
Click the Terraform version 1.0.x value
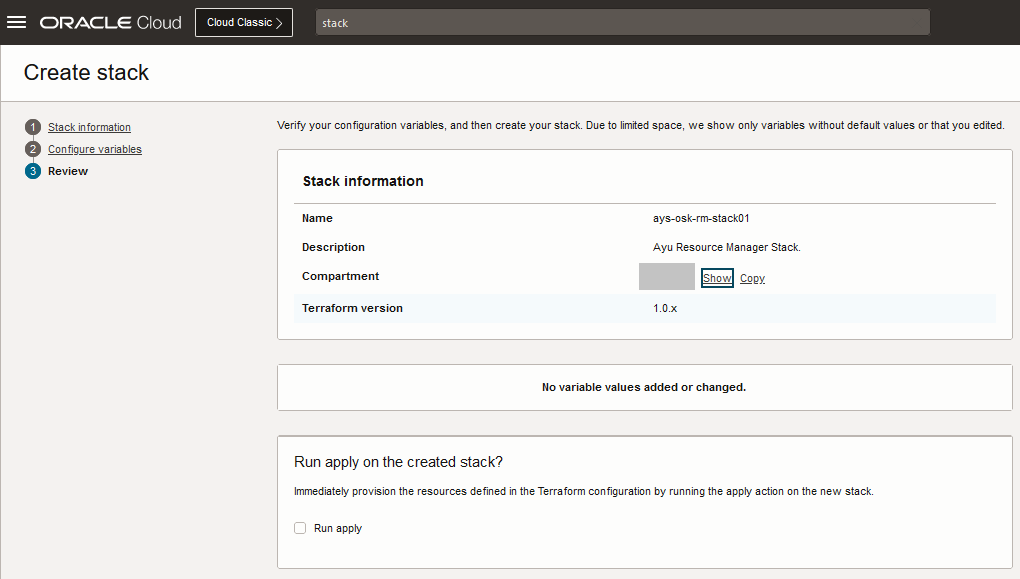pyautogui.click(x=665, y=308)
